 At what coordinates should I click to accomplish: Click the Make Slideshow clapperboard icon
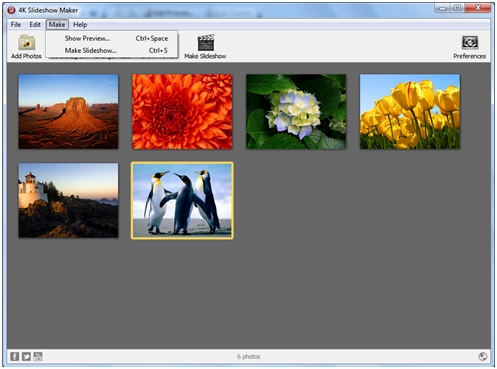(x=205, y=42)
